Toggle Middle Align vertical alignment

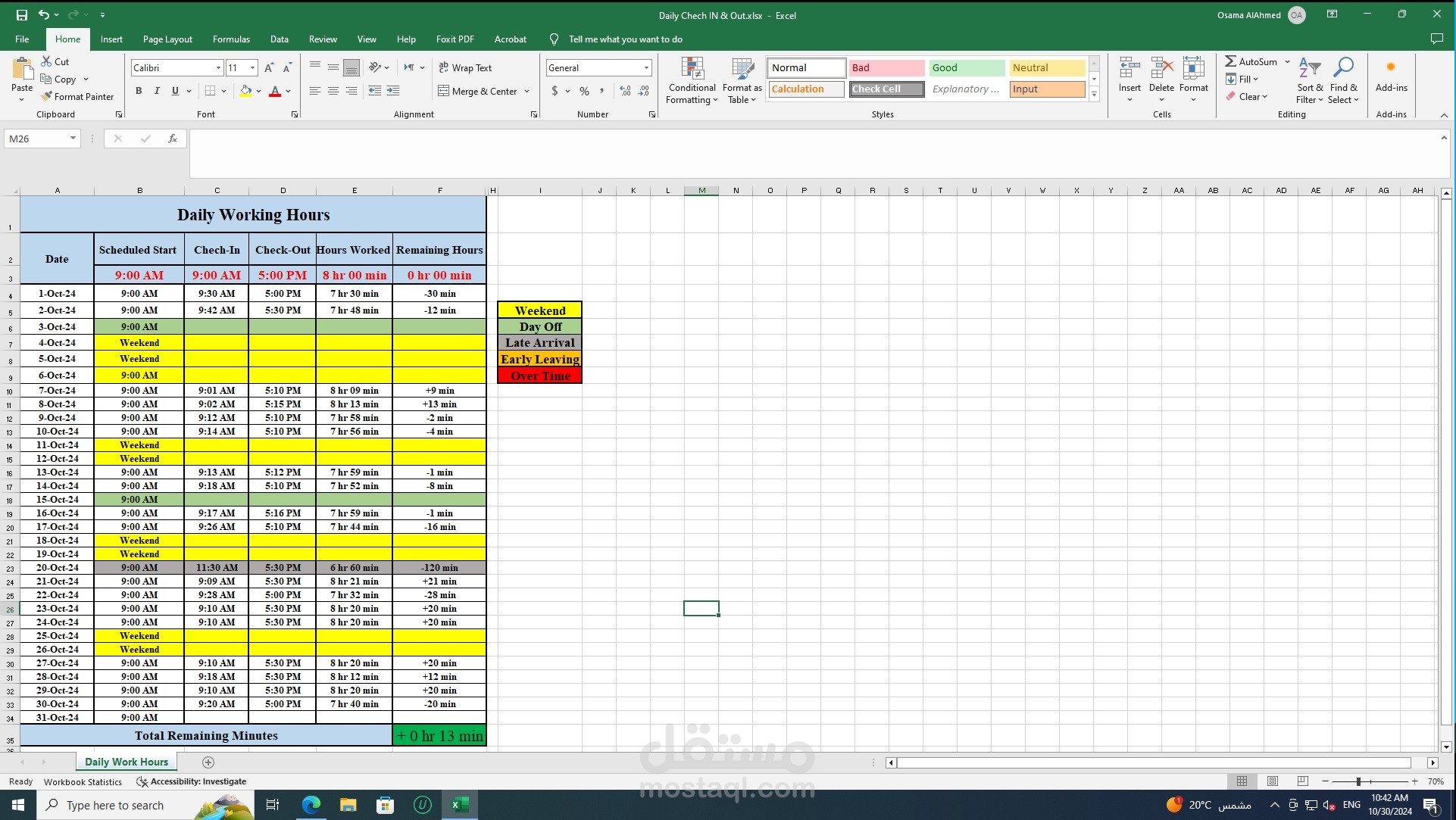coord(333,67)
